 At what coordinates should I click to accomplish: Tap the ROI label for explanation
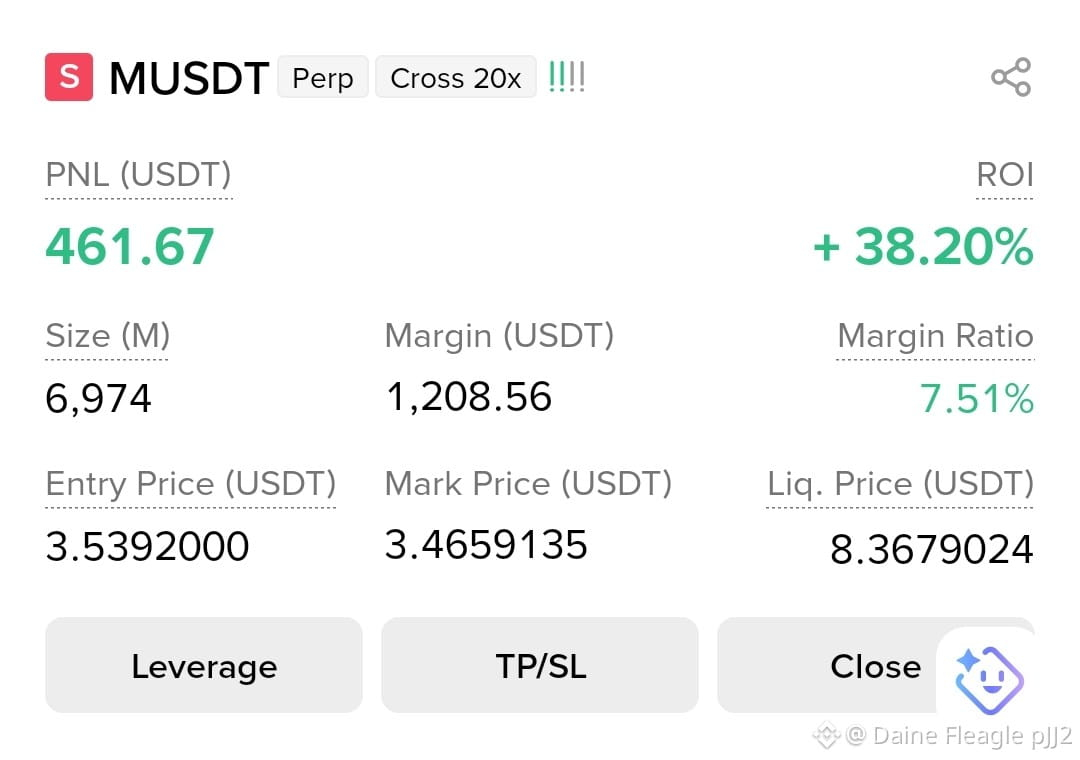point(1005,175)
